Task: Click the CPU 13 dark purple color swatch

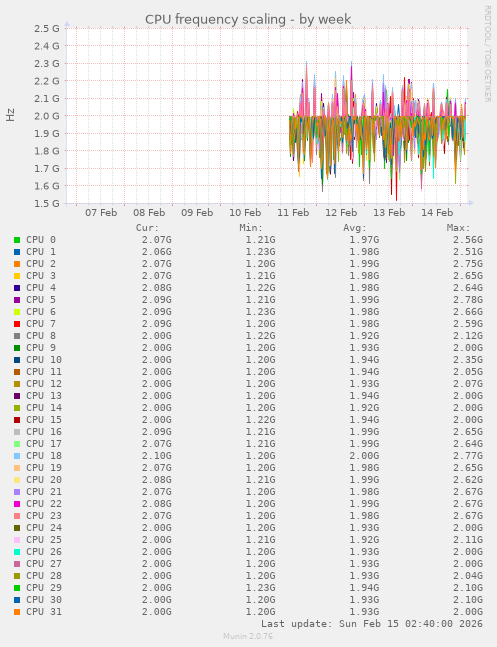Action: [17, 396]
